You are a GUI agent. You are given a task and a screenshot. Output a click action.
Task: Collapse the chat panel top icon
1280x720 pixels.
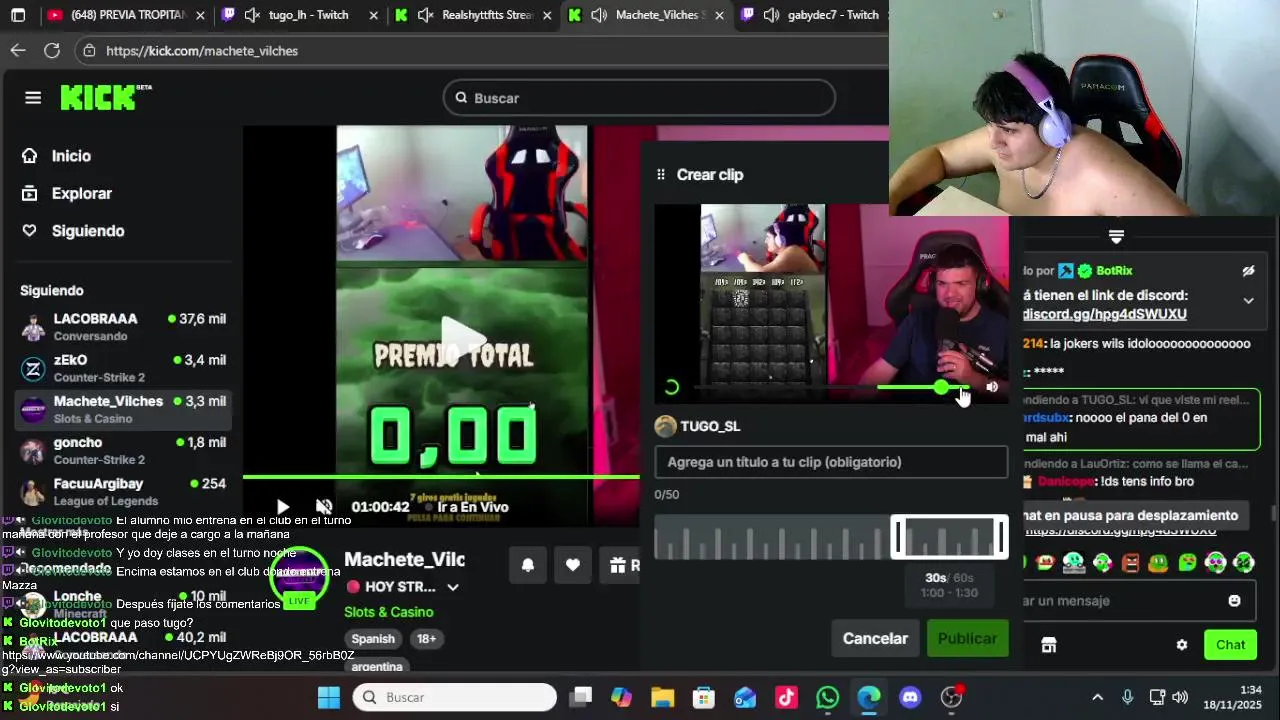pyautogui.click(x=1116, y=237)
